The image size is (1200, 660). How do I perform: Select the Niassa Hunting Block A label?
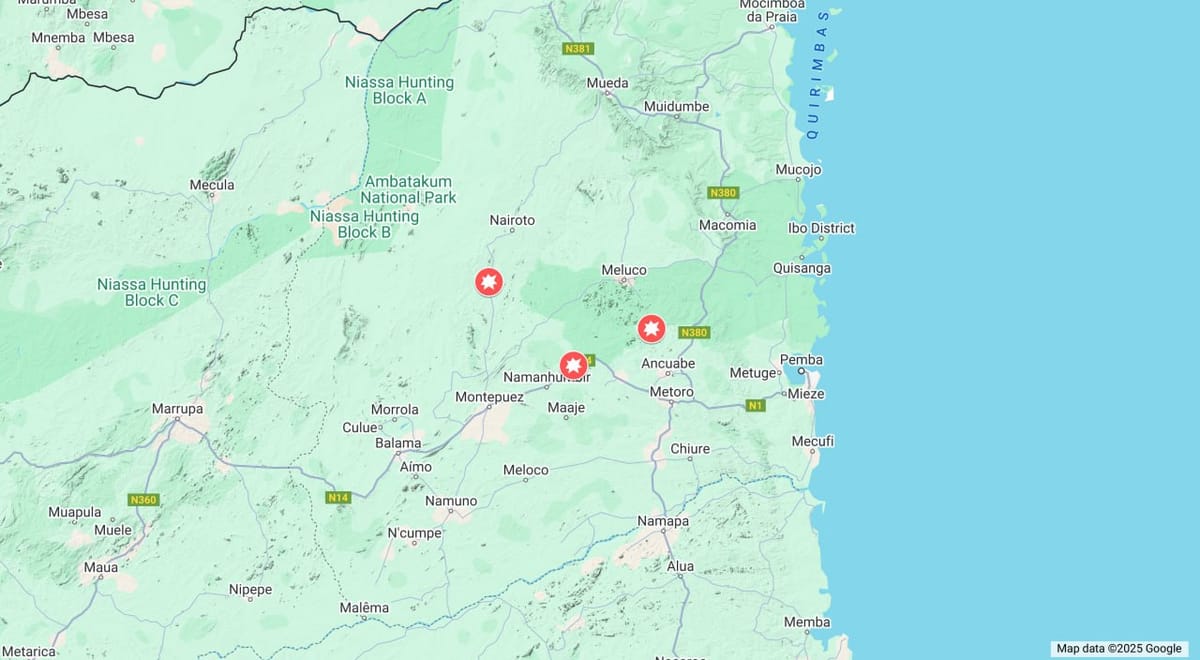[x=399, y=90]
